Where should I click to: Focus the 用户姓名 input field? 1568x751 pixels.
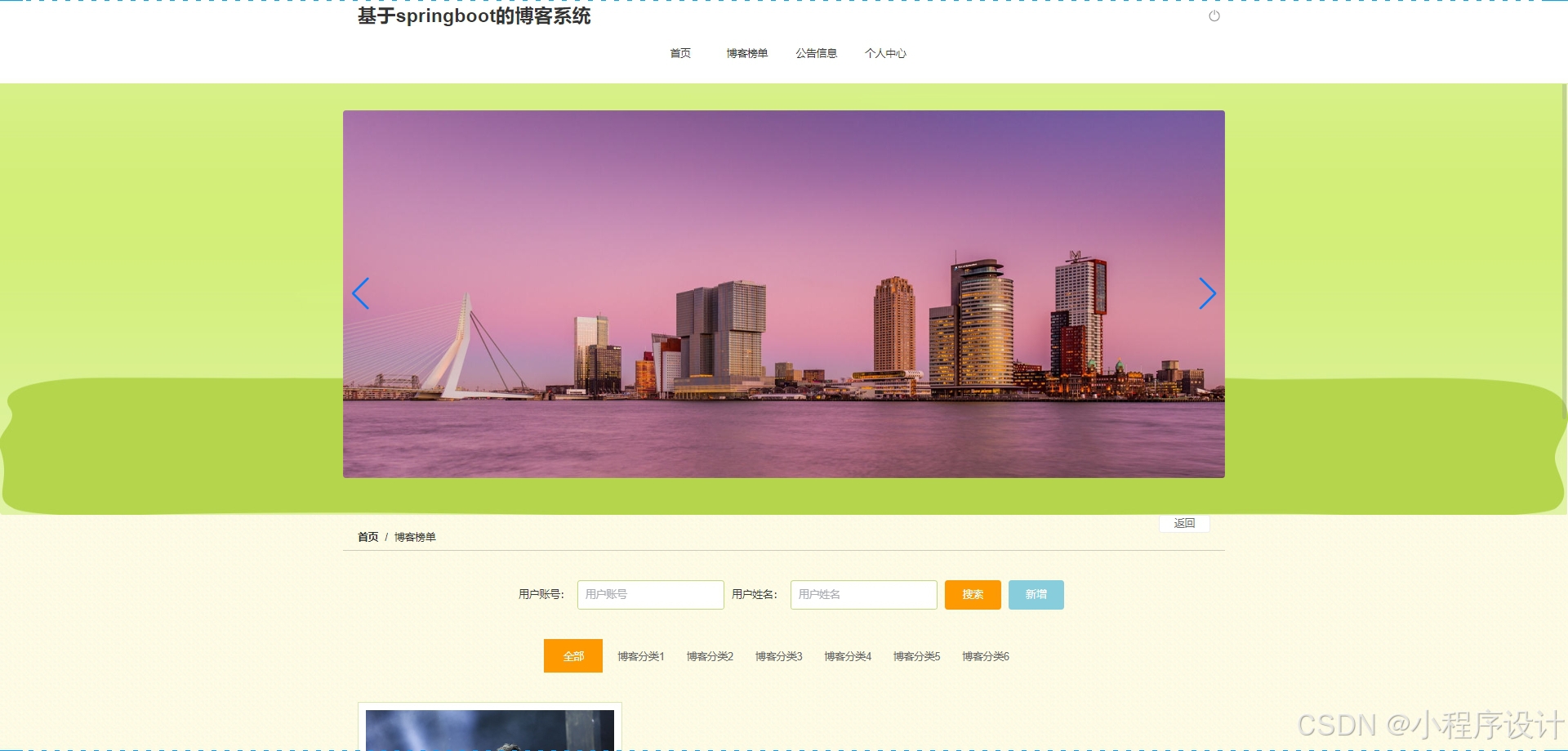click(x=863, y=595)
